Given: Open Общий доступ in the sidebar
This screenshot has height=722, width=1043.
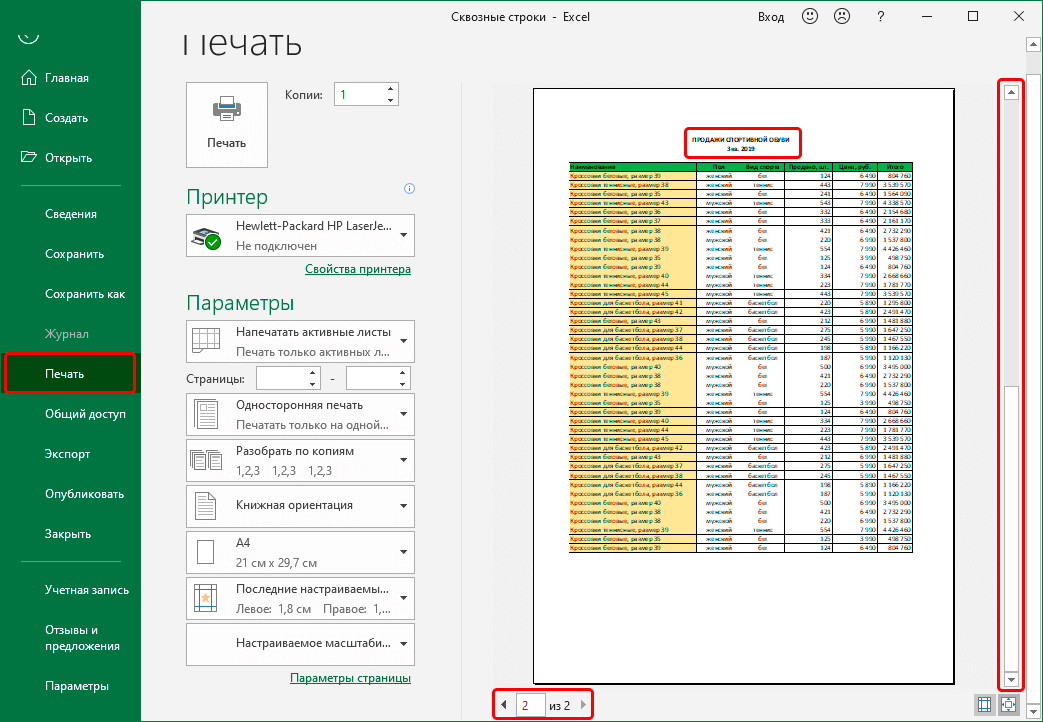Looking at the screenshot, I should click(x=85, y=414).
